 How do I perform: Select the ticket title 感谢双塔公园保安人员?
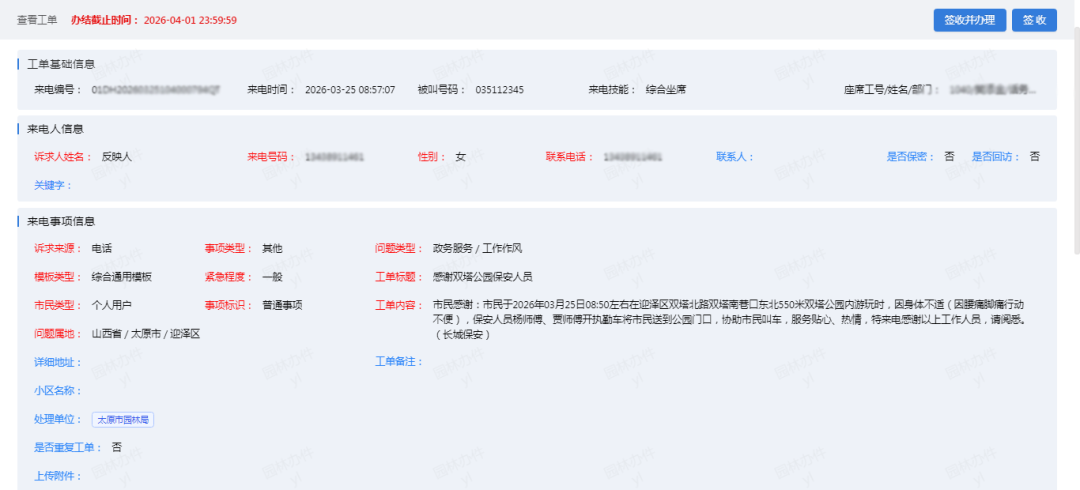pyautogui.click(x=482, y=277)
